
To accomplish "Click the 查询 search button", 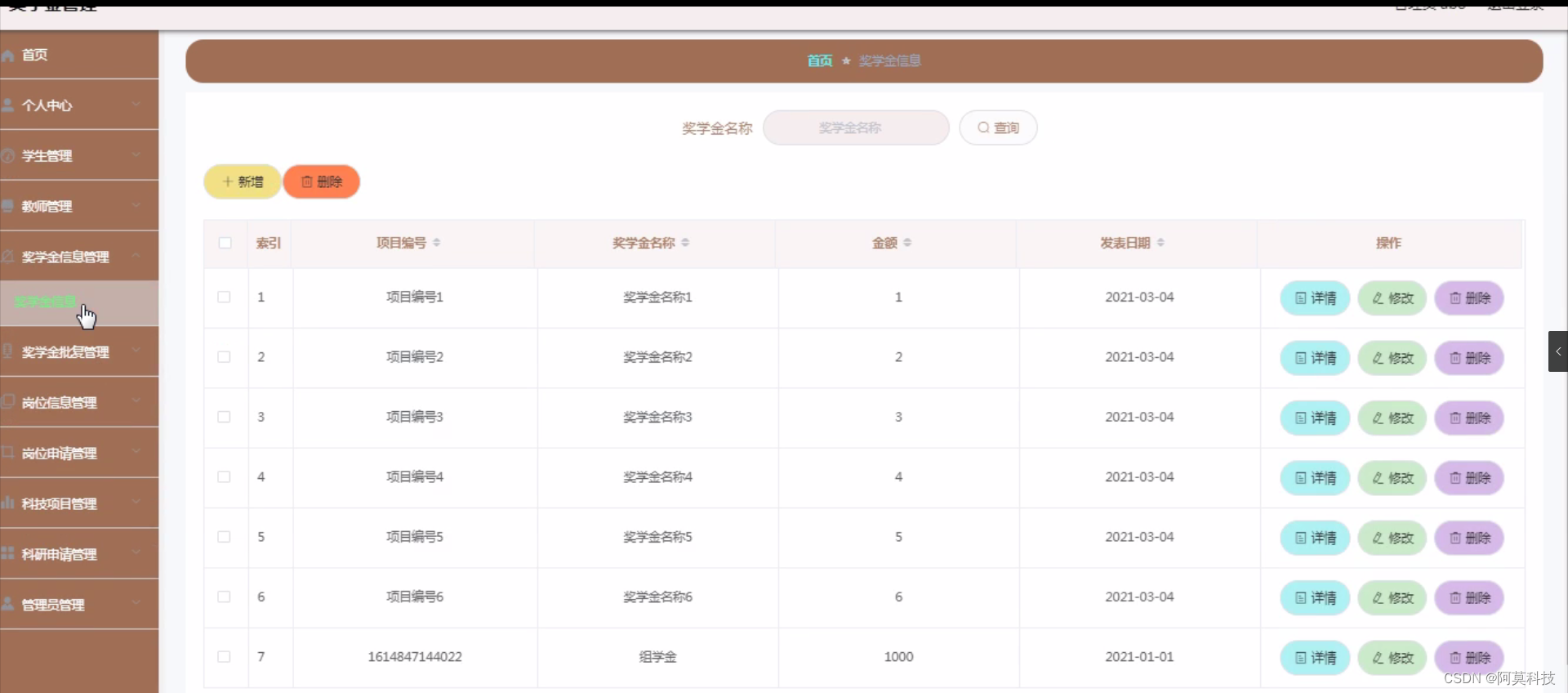I will tap(998, 127).
